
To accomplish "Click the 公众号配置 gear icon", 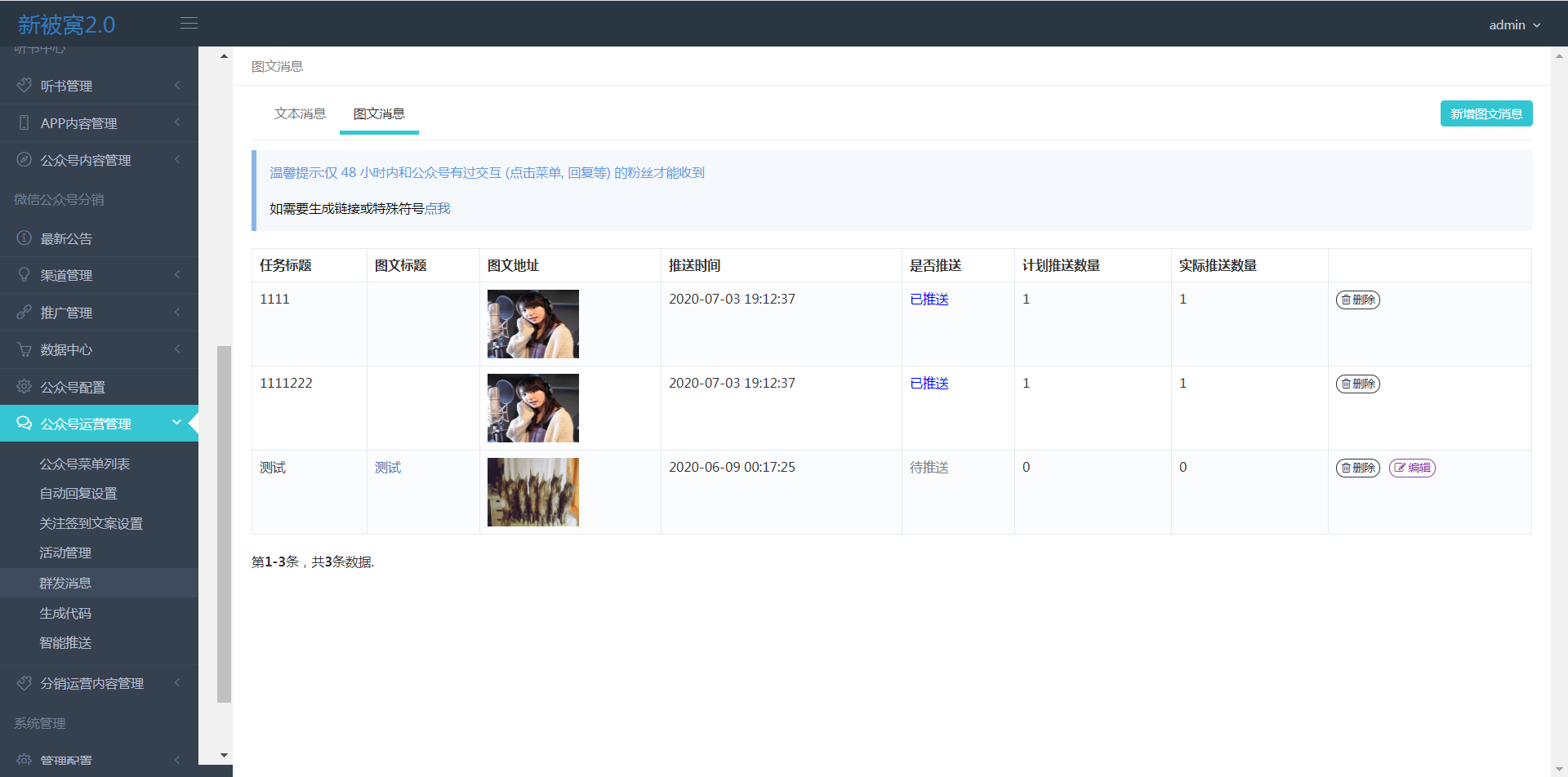I will point(24,386).
